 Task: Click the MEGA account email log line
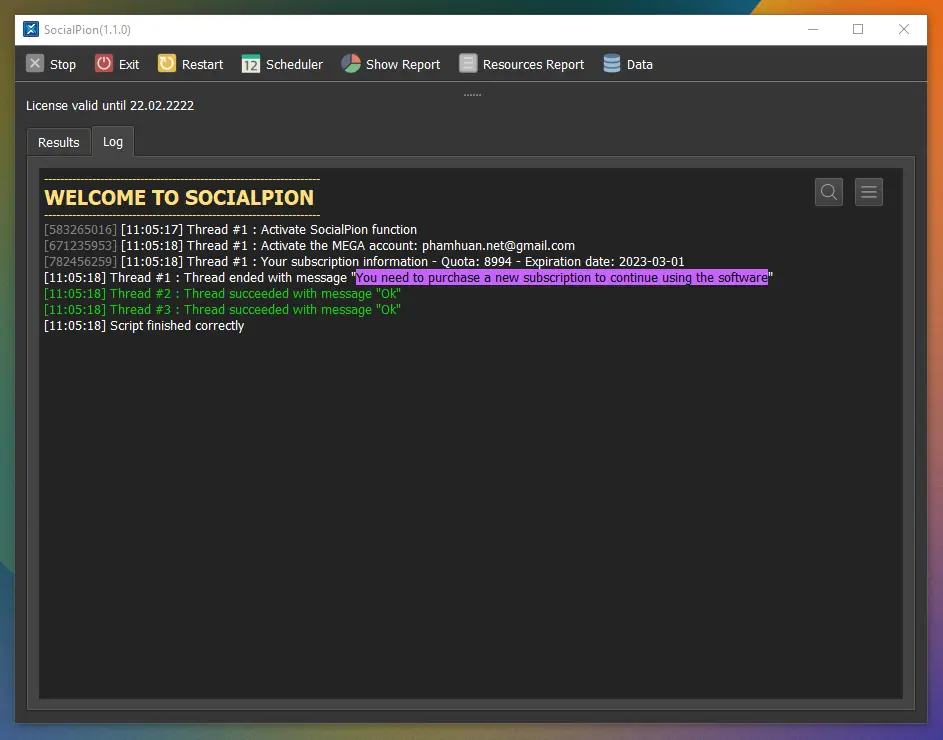[309, 245]
